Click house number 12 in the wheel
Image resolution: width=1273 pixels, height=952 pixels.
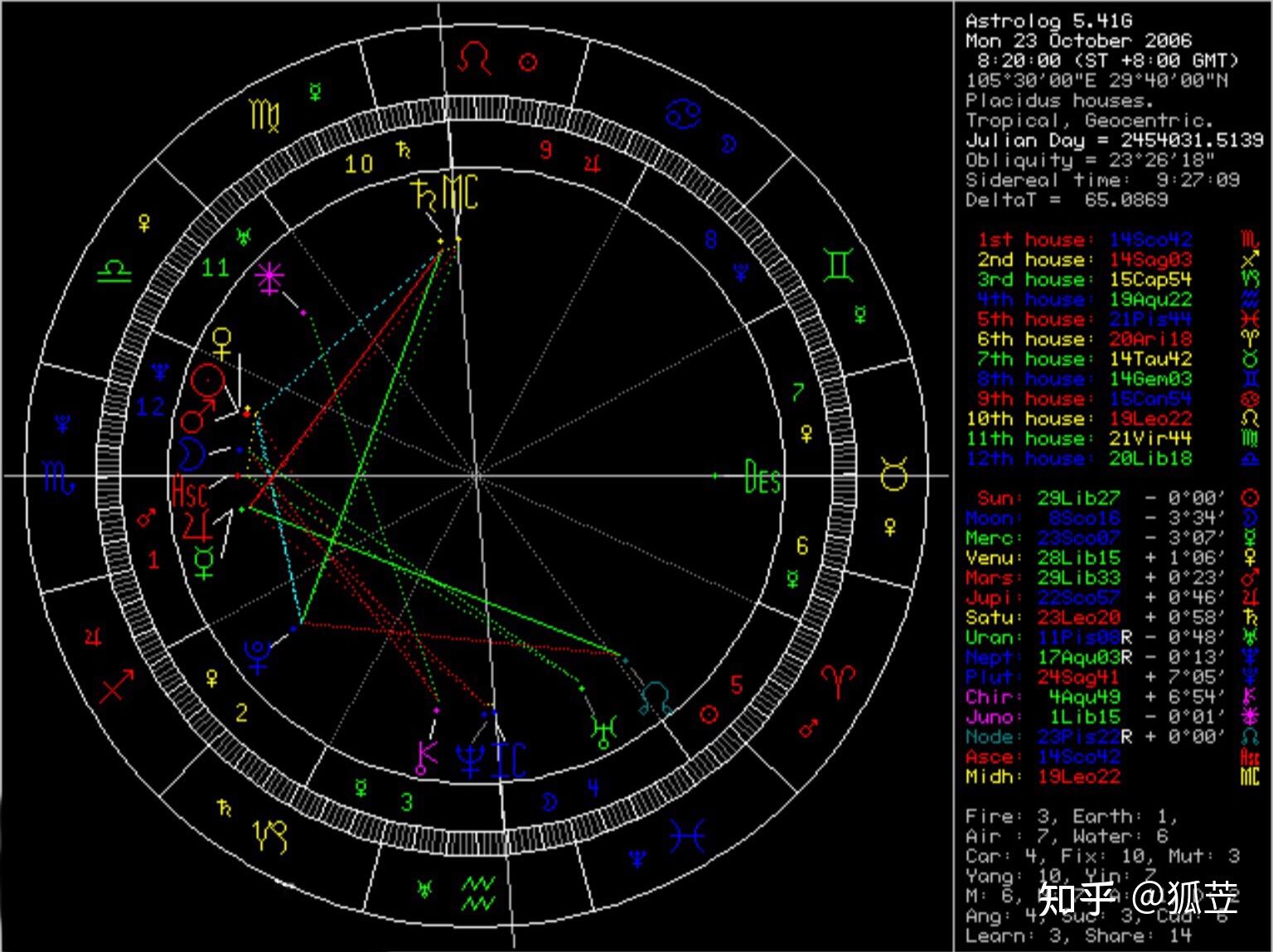pyautogui.click(x=151, y=407)
